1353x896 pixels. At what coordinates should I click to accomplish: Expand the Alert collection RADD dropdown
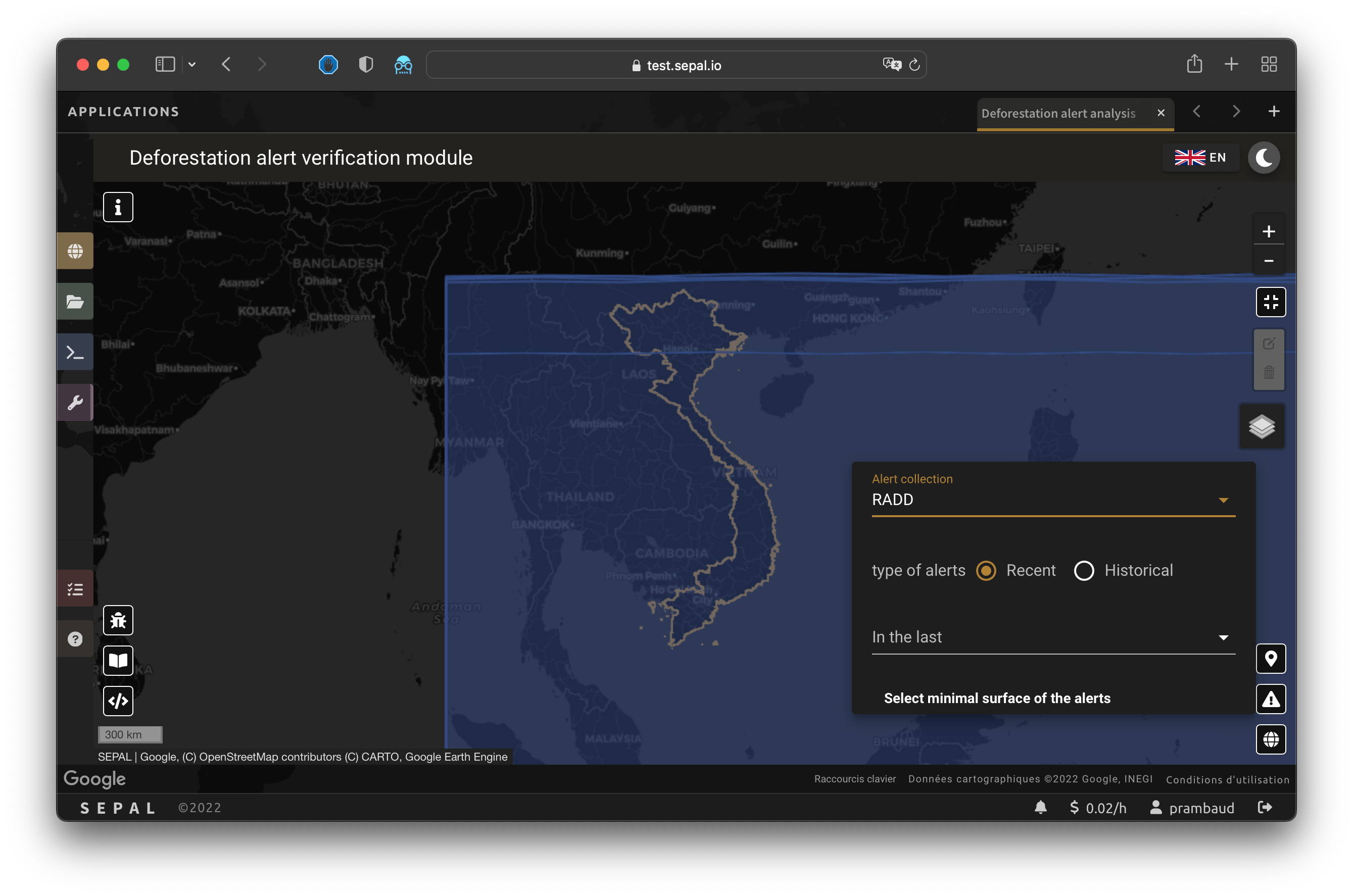point(1053,500)
